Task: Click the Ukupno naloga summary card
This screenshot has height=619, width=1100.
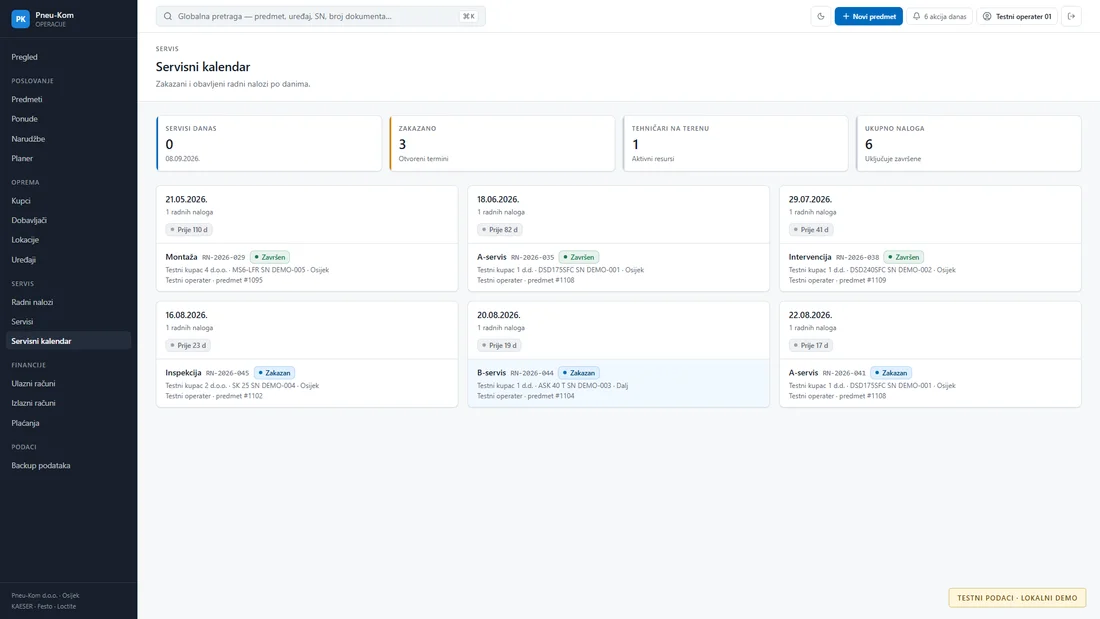Action: [969, 143]
